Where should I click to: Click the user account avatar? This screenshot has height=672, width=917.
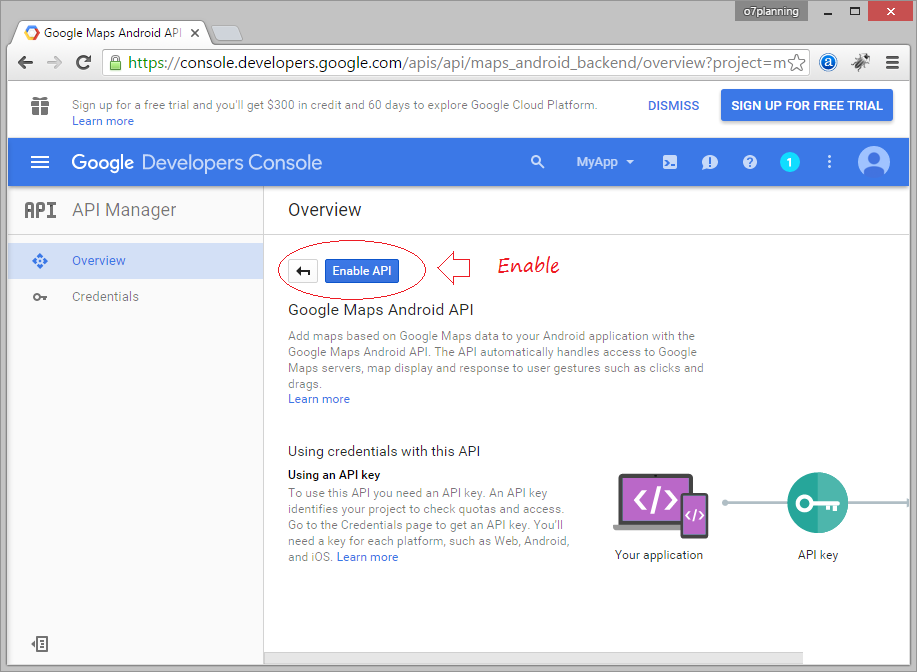pos(874,162)
